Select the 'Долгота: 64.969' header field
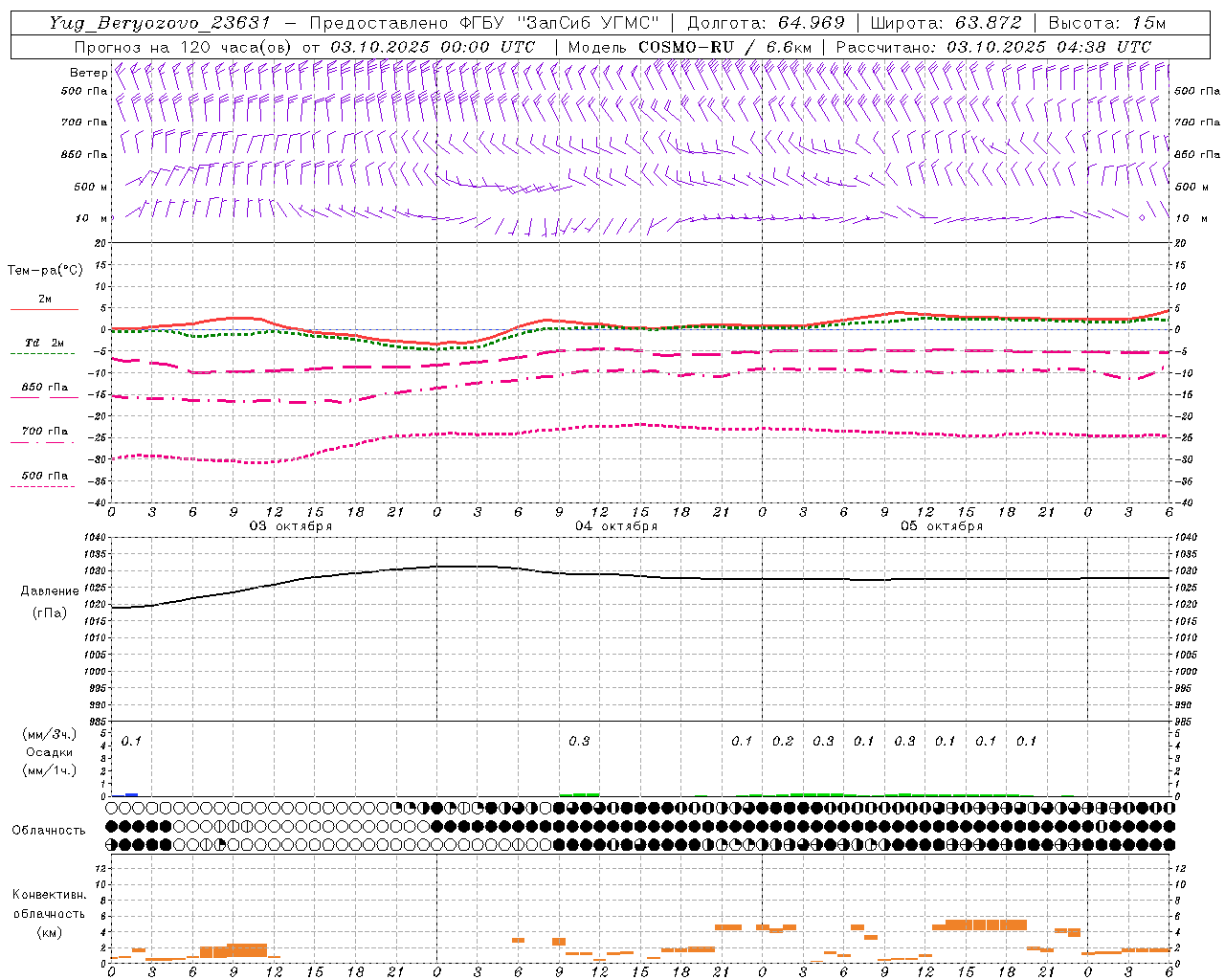 pyautogui.click(x=766, y=23)
